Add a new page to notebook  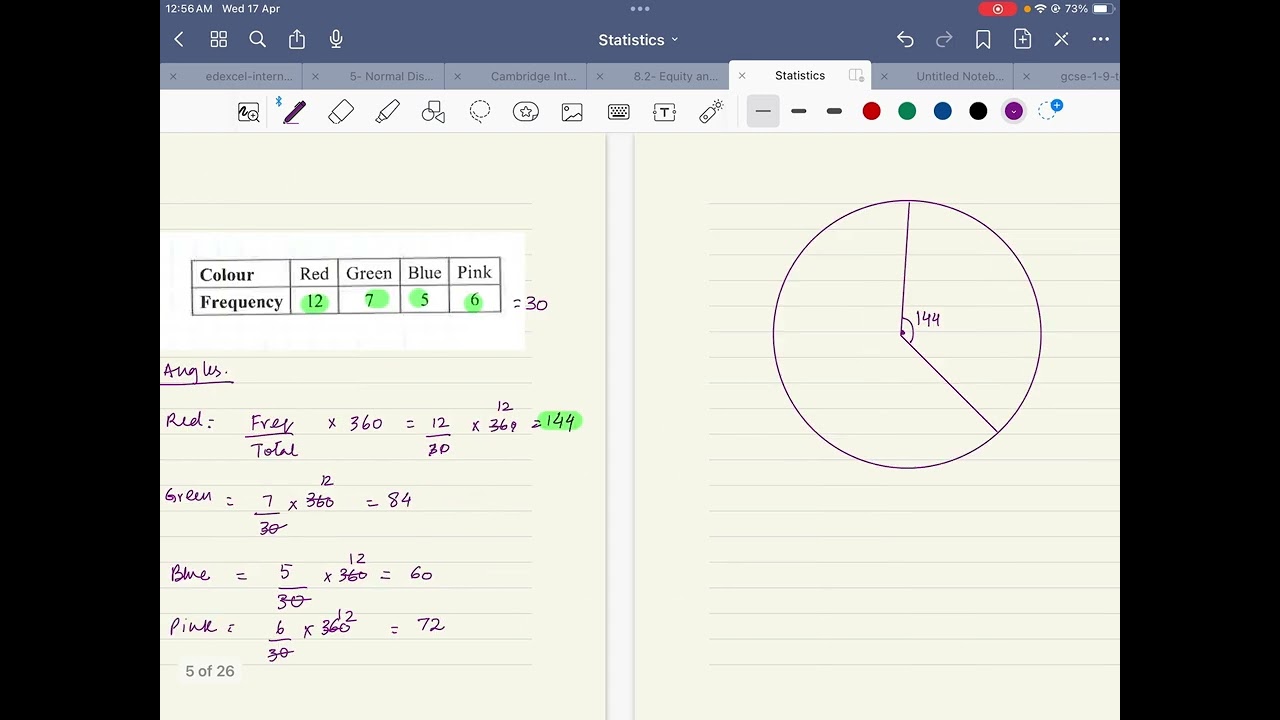[x=1022, y=40]
